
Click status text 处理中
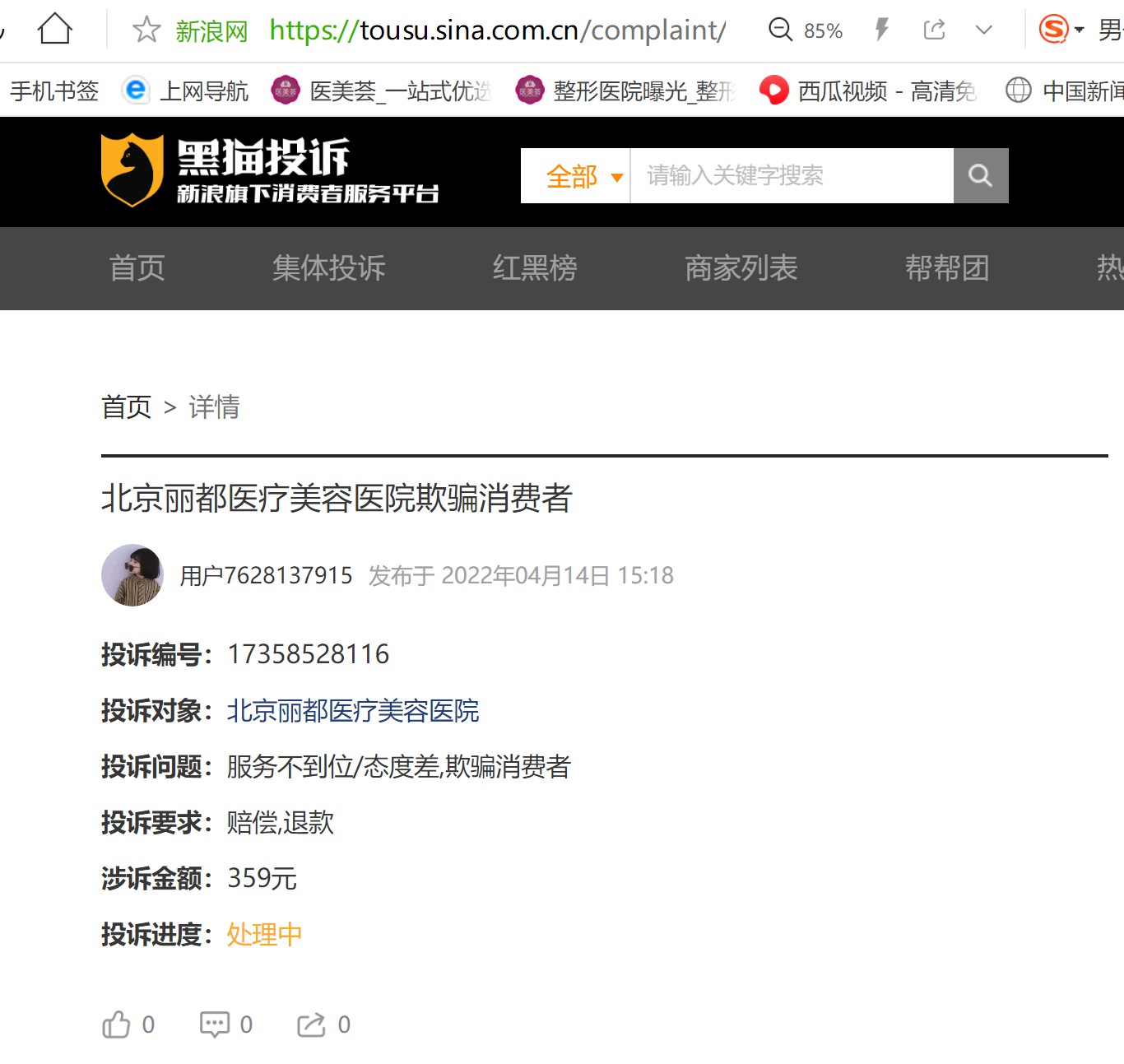coord(264,935)
